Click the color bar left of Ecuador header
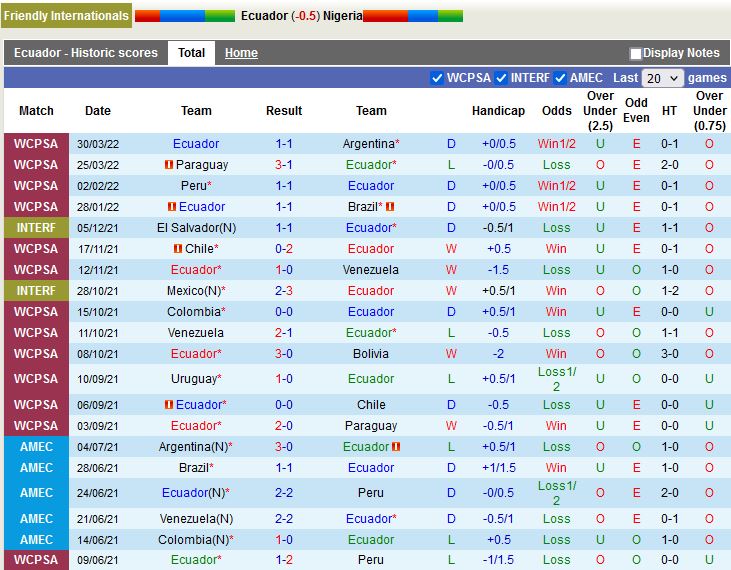 pyautogui.click(x=184, y=16)
